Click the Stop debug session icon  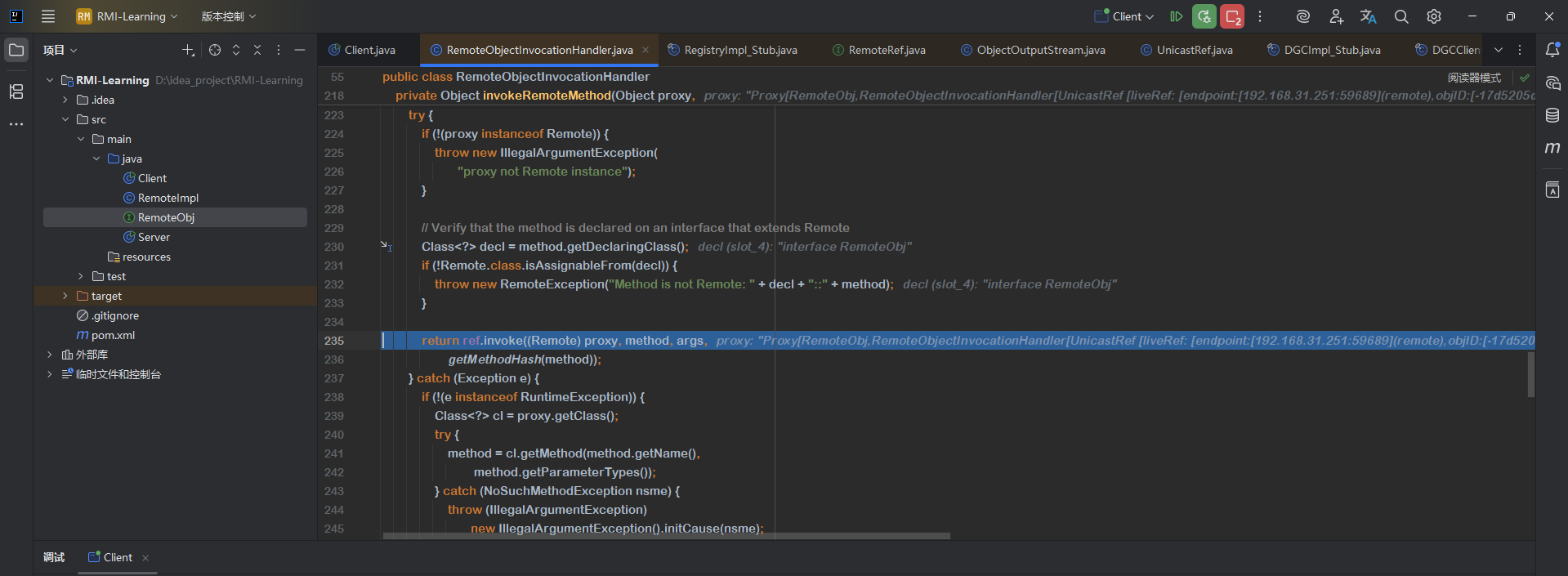(x=1232, y=16)
